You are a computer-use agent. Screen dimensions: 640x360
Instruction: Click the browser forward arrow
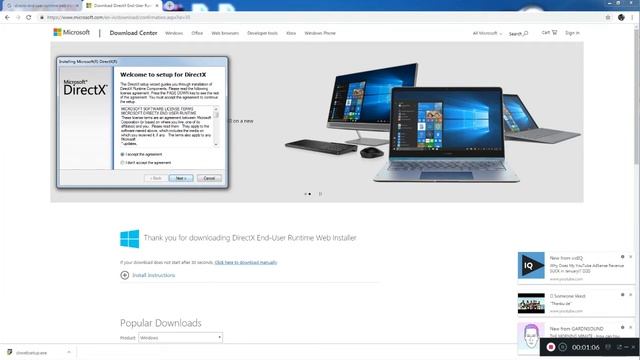click(x=18, y=17)
